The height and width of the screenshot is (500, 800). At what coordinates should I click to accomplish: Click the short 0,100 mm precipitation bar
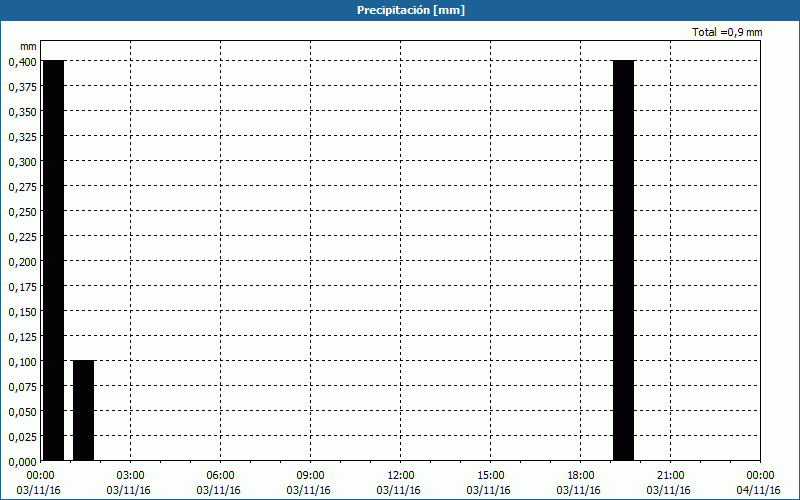[83, 410]
